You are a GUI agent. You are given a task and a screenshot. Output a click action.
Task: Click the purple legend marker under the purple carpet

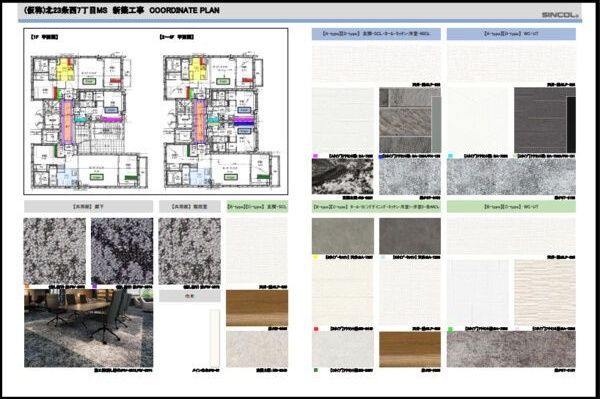pos(94,286)
